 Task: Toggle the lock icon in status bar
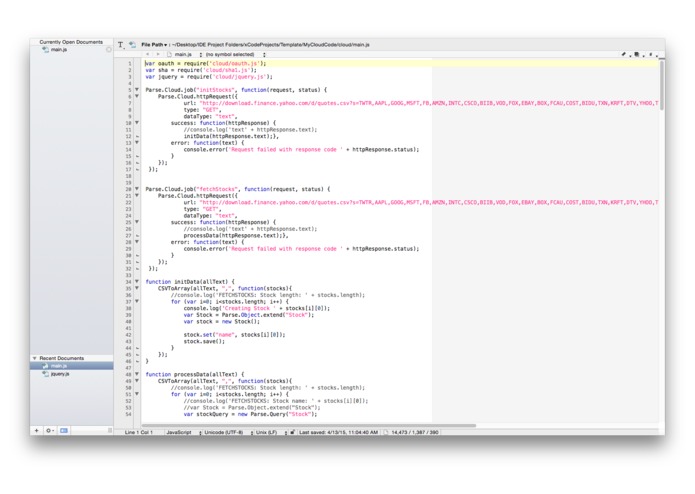(x=293, y=432)
